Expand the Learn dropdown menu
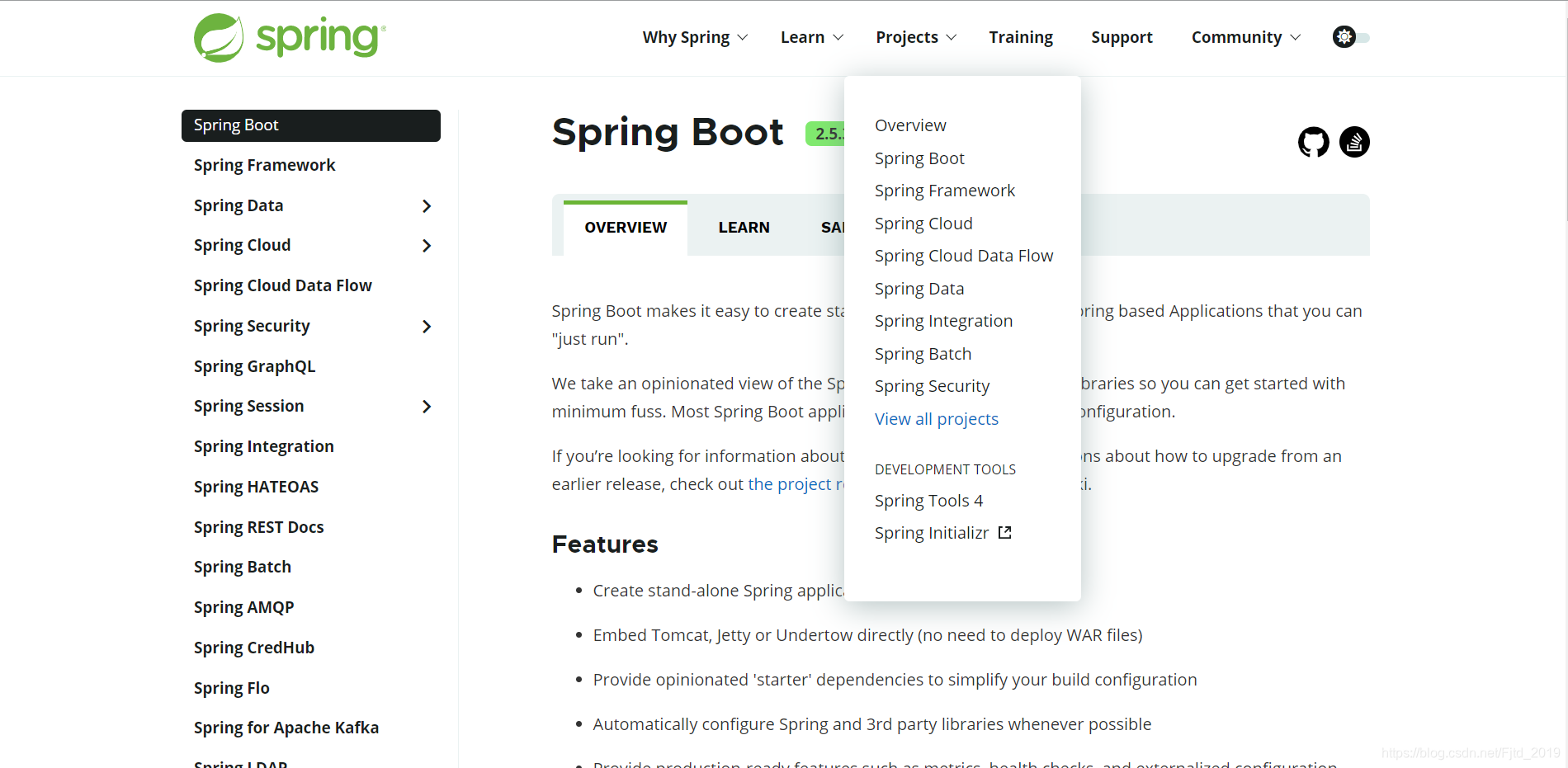 [x=812, y=37]
